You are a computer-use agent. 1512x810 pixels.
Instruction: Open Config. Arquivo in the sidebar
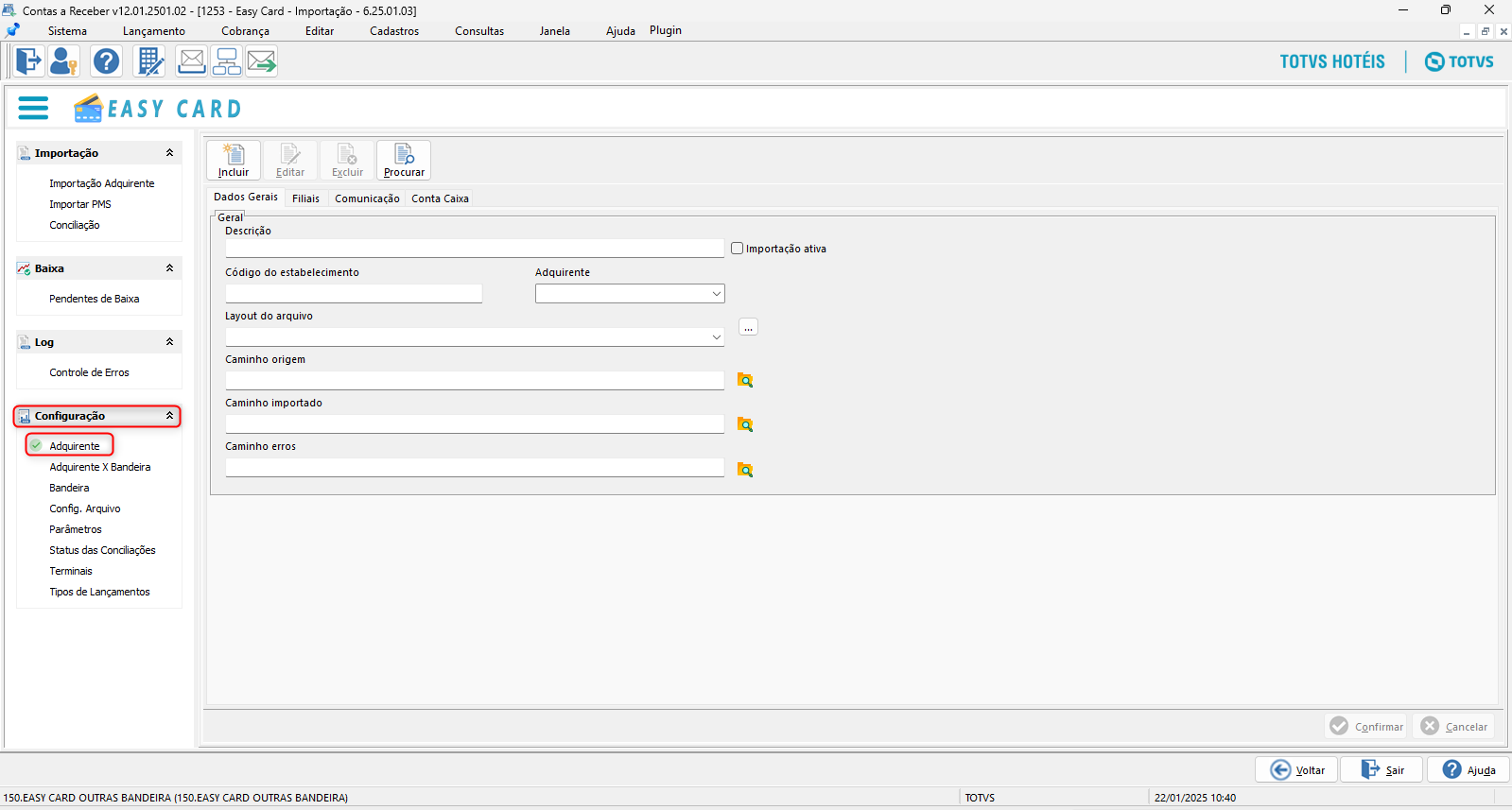85,508
